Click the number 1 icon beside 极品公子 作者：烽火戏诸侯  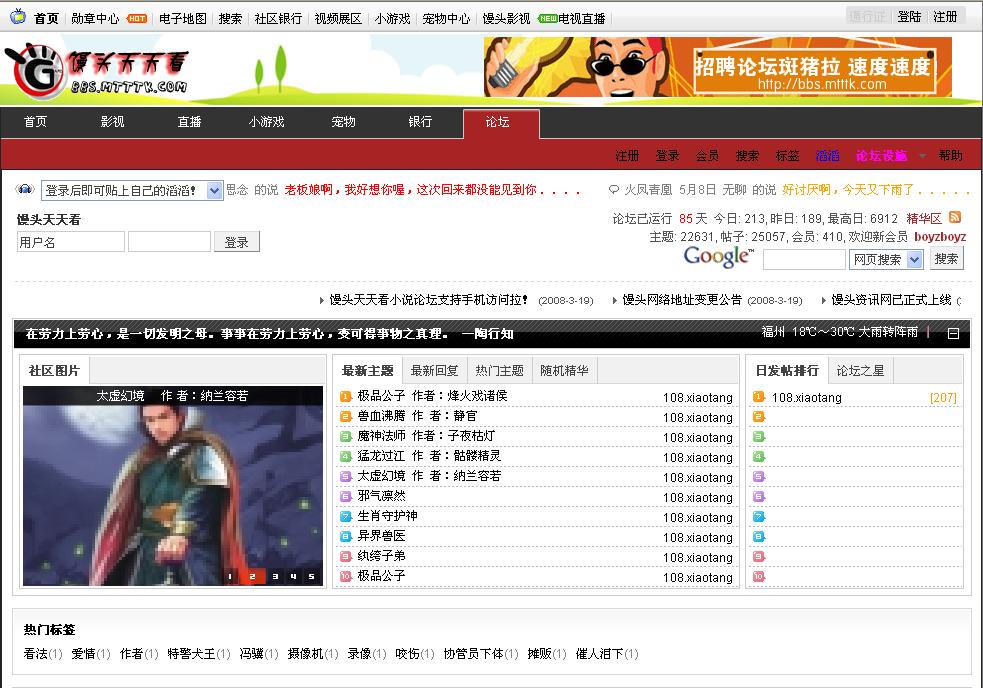[x=345, y=396]
